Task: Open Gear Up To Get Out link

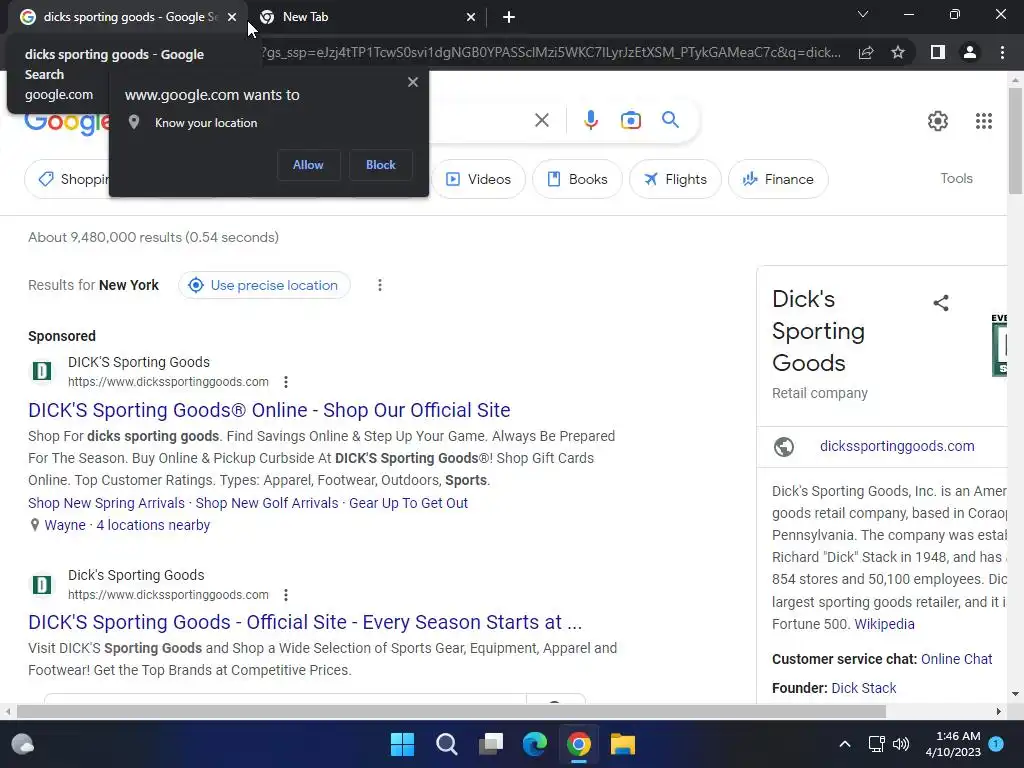Action: point(408,504)
